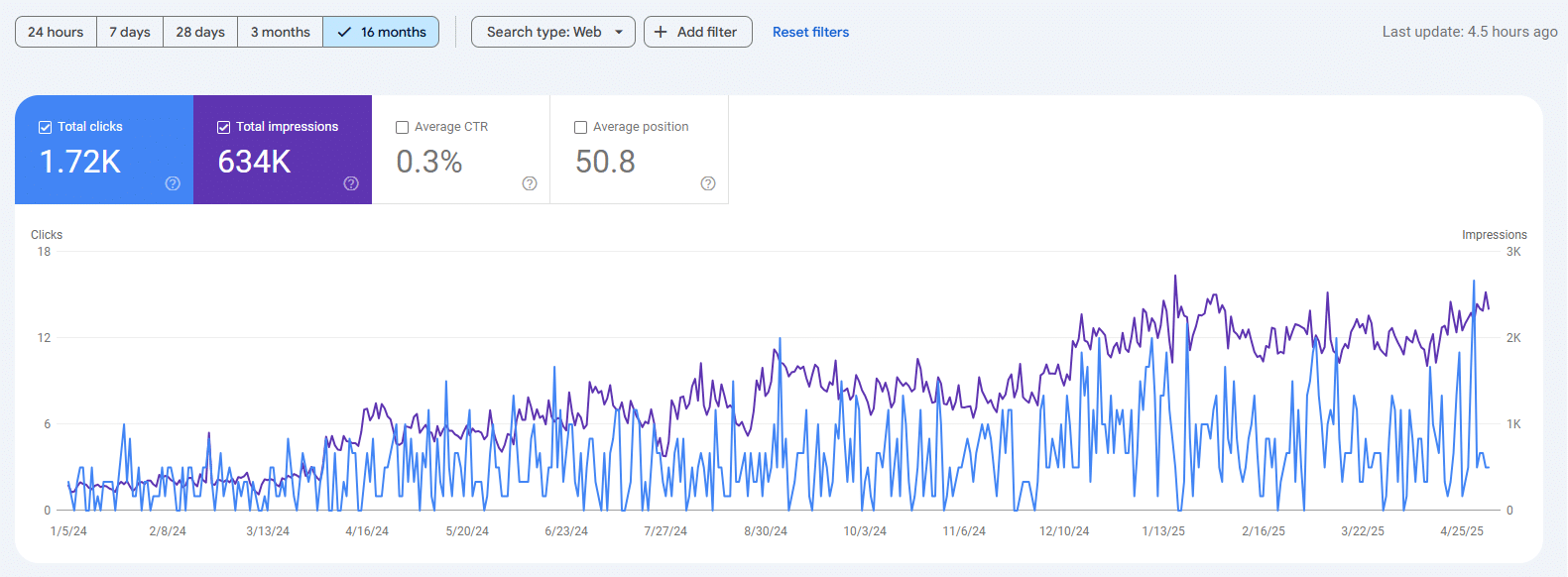The width and height of the screenshot is (1568, 577).
Task: Open help icon on Total clicks card
Action: pyautogui.click(x=173, y=183)
